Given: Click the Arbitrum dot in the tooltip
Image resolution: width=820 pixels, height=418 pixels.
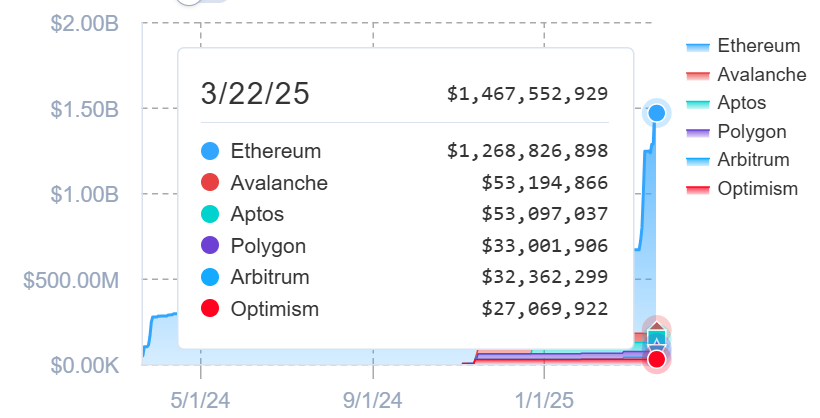Looking at the screenshot, I should [210, 277].
